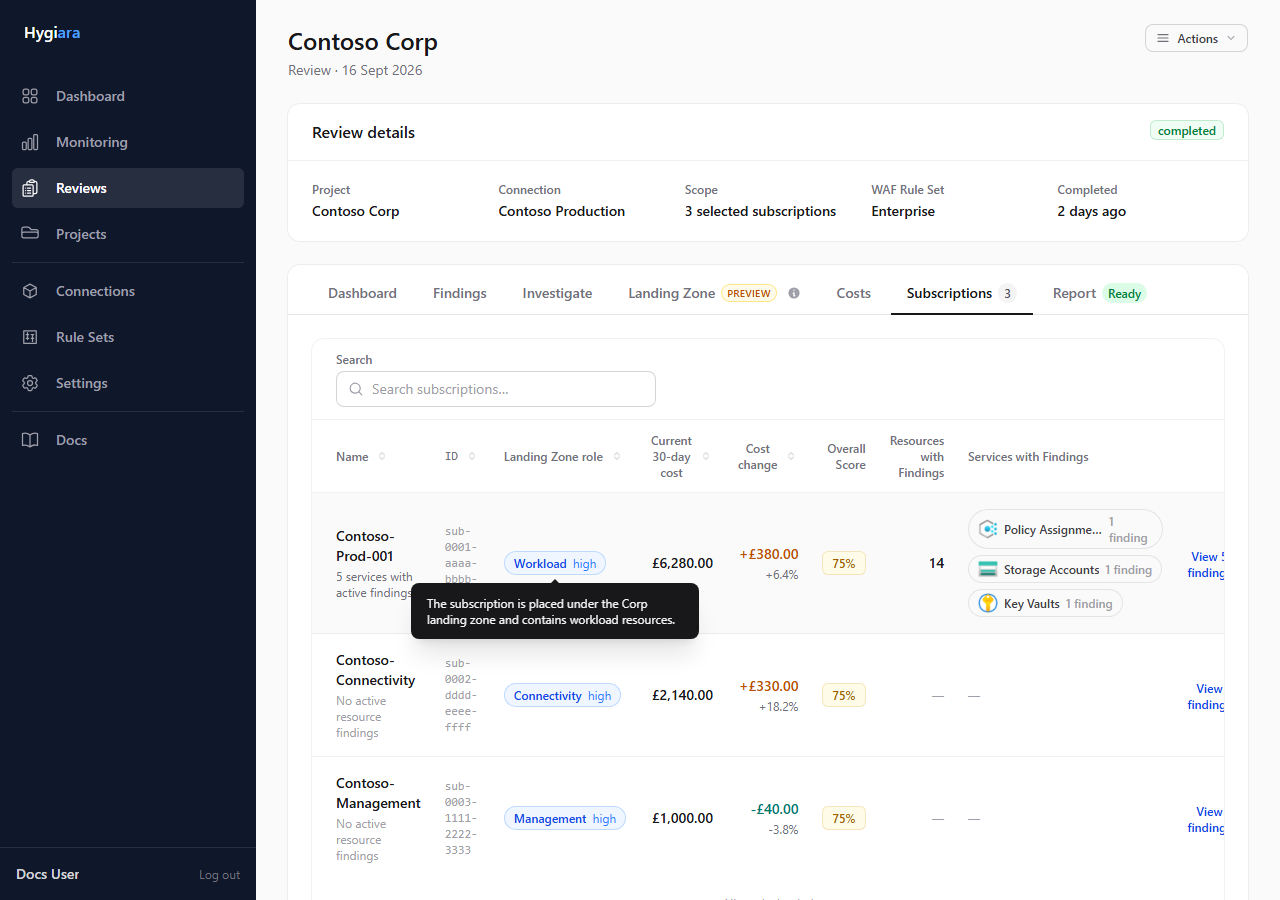Click the Storage Accounts service icon
Image resolution: width=1280 pixels, height=900 pixels.
(x=988, y=569)
